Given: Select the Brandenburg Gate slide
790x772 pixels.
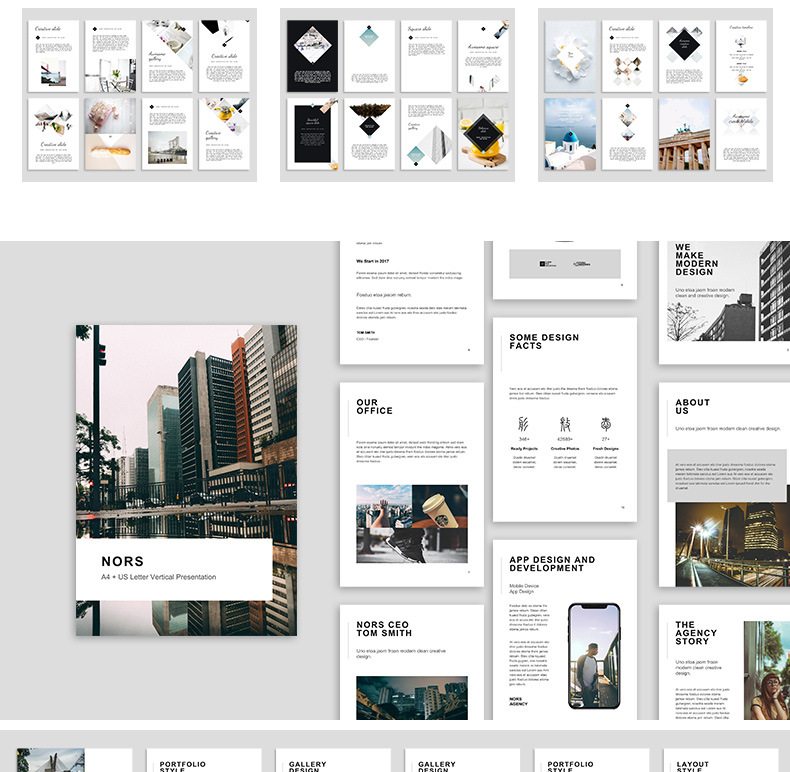Looking at the screenshot, I should [x=684, y=134].
